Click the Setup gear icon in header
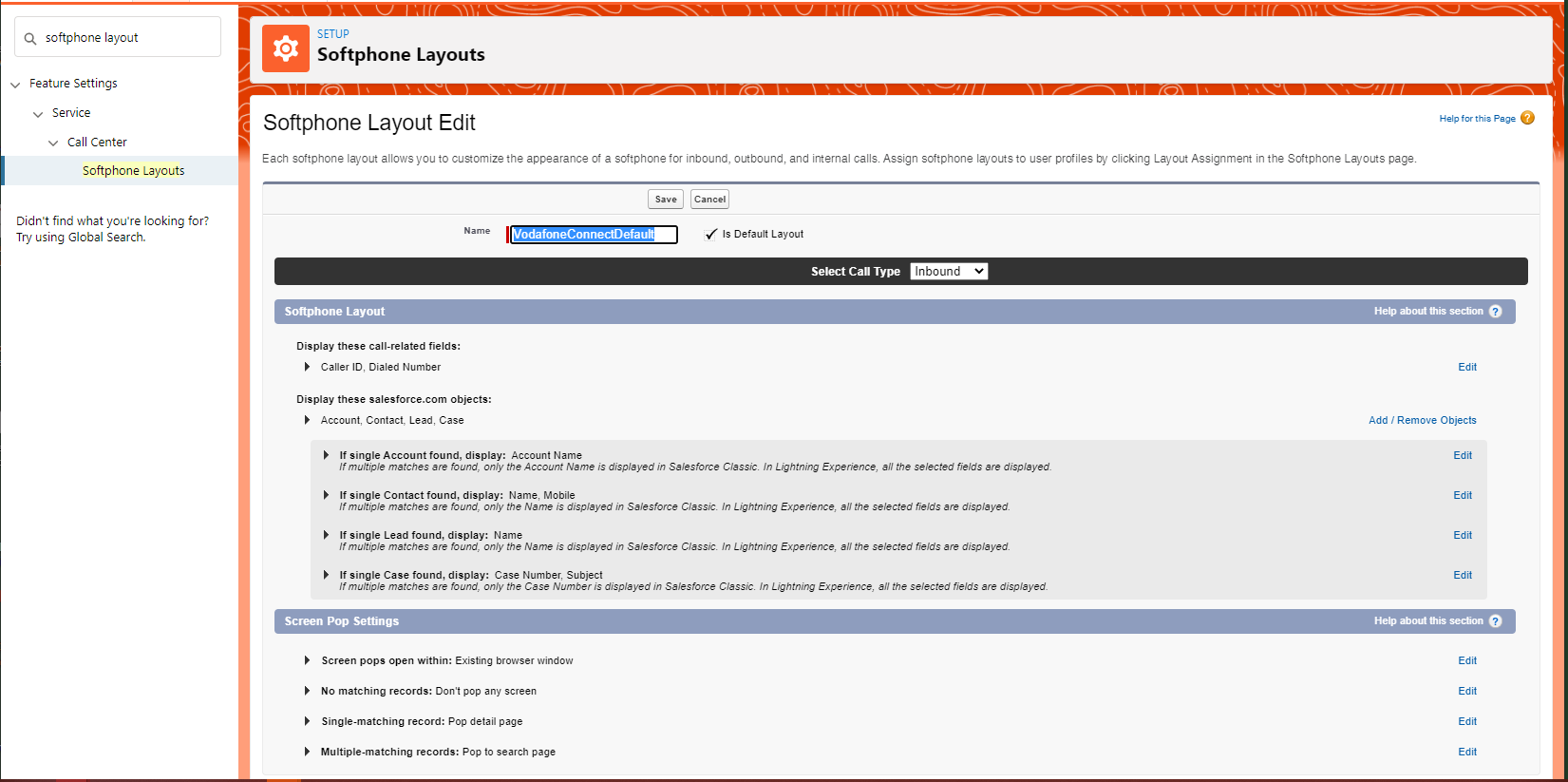Viewport: 1568px width, 782px height. tap(286, 48)
